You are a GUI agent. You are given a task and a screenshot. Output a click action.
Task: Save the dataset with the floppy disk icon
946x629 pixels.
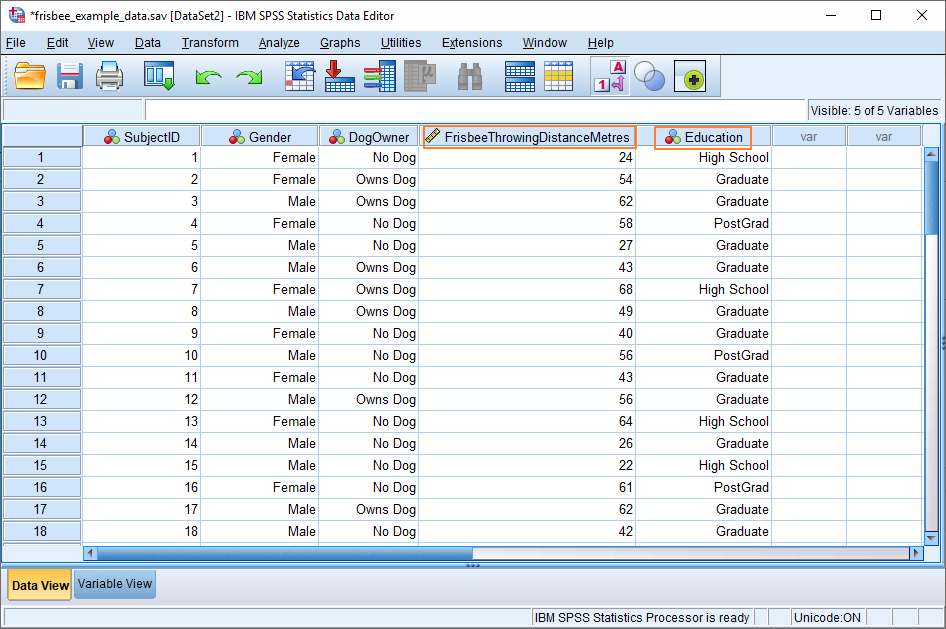[70, 77]
